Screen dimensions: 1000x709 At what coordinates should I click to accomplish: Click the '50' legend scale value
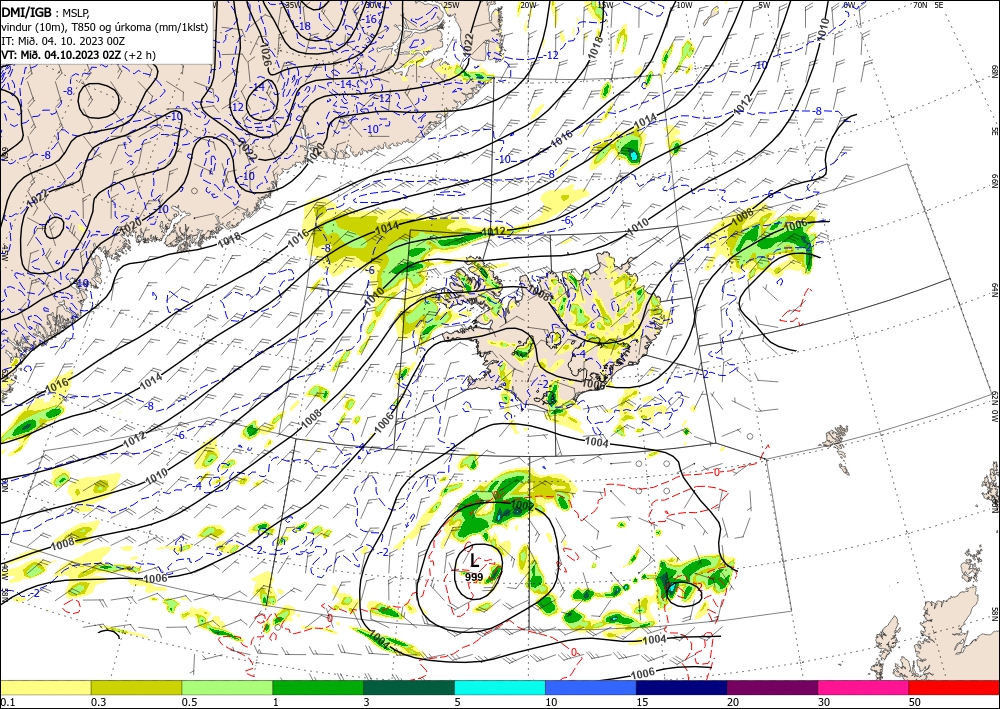point(915,702)
